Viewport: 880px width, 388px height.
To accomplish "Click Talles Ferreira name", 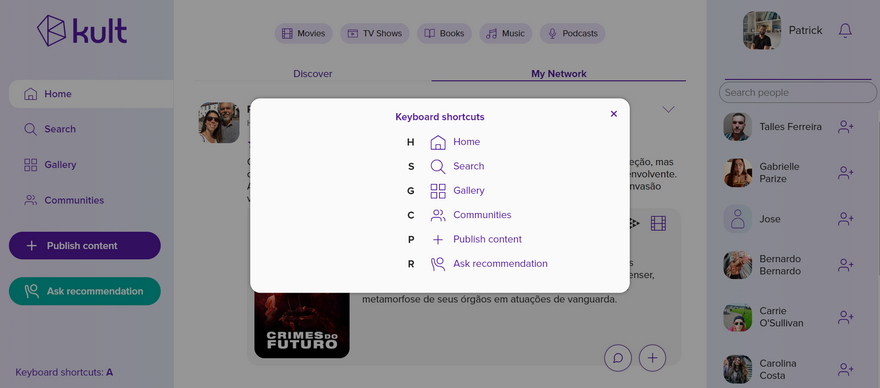I will (790, 127).
